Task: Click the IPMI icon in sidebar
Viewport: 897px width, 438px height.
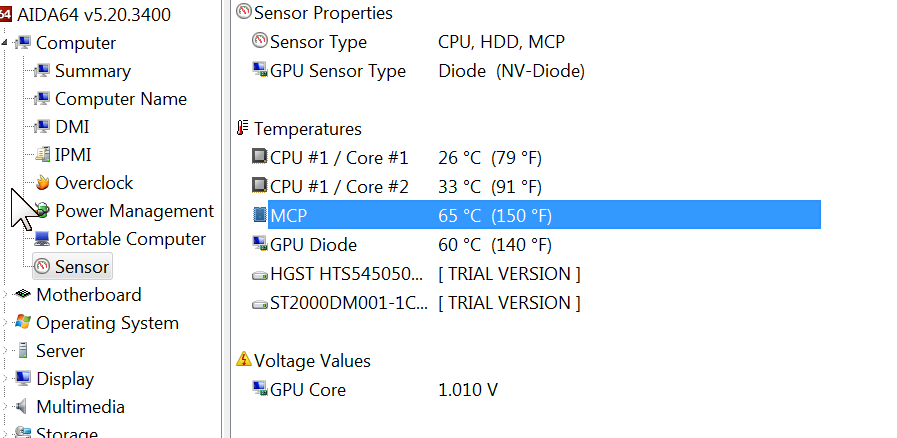Action: (x=42, y=155)
